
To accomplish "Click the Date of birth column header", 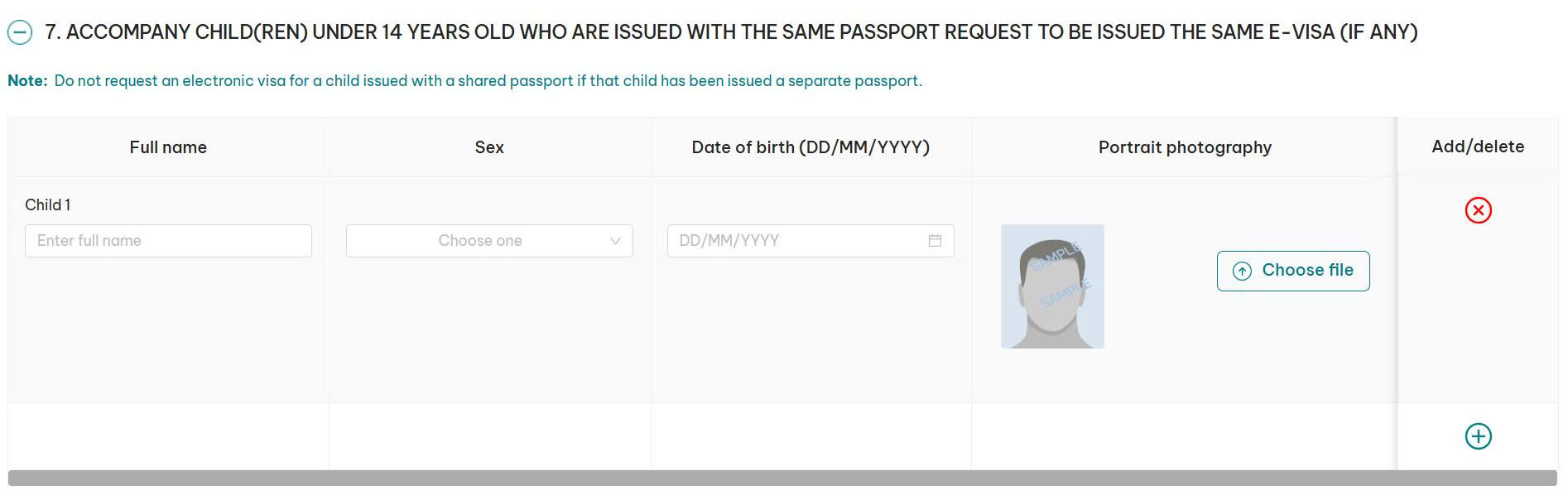I will coord(810,147).
